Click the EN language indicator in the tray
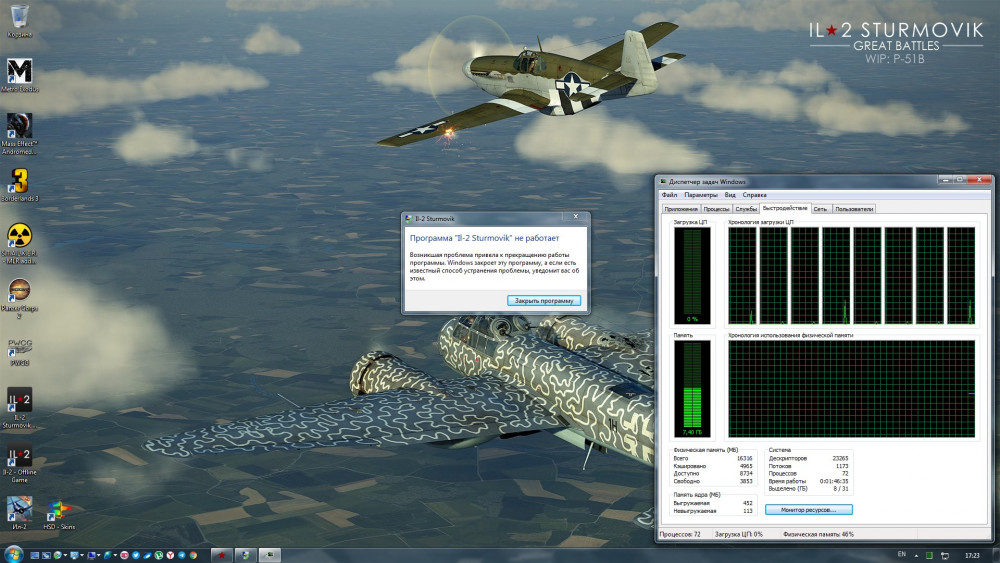Viewport: 1000px width, 563px height. (902, 554)
